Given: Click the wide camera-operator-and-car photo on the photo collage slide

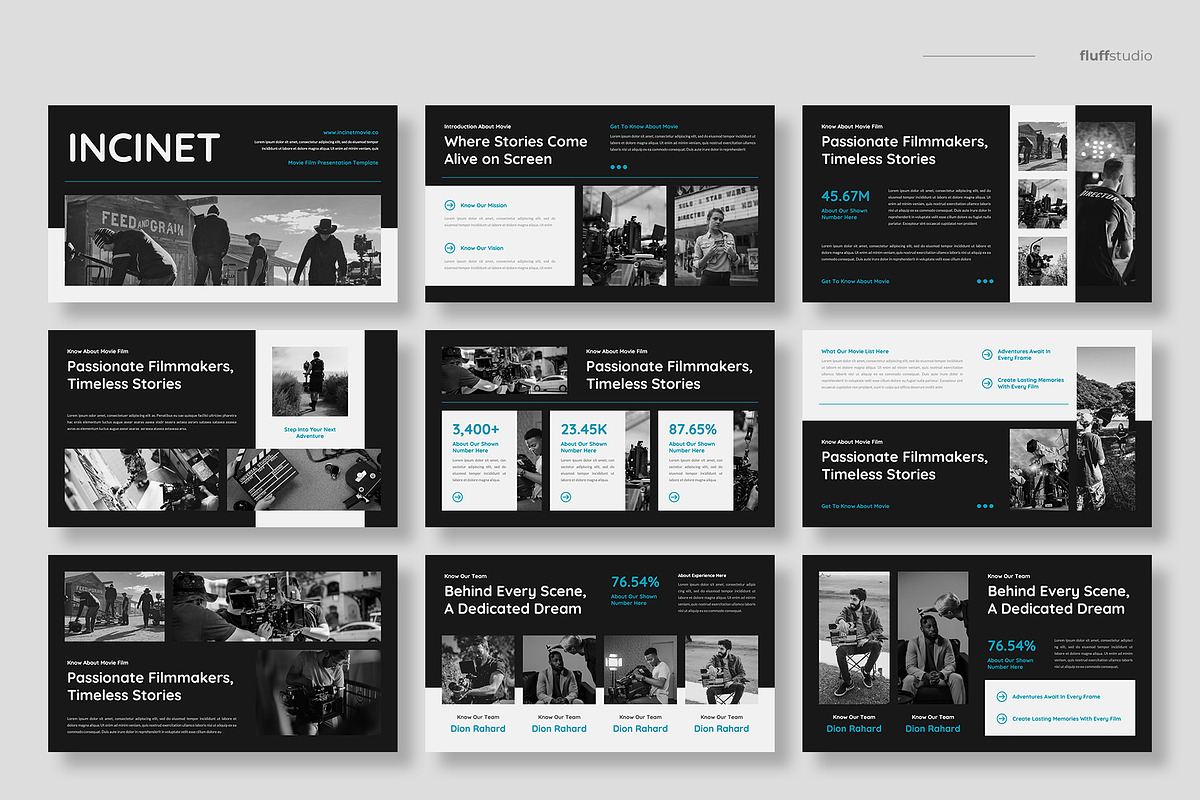Looking at the screenshot, I should tap(277, 607).
